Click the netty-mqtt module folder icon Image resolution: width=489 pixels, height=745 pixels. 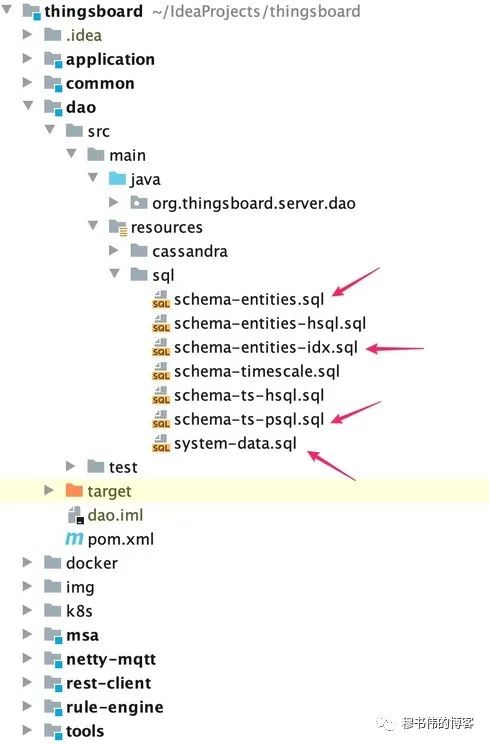[53, 659]
